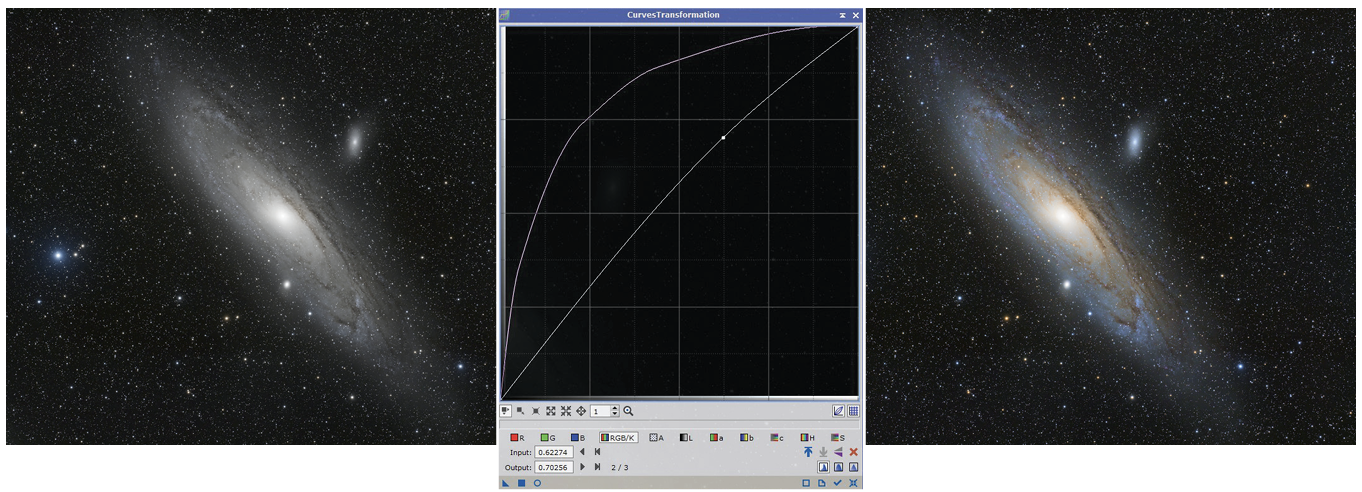Viewport: 1362px width, 492px height.
Task: Go to previous curve point
Action: point(582,452)
